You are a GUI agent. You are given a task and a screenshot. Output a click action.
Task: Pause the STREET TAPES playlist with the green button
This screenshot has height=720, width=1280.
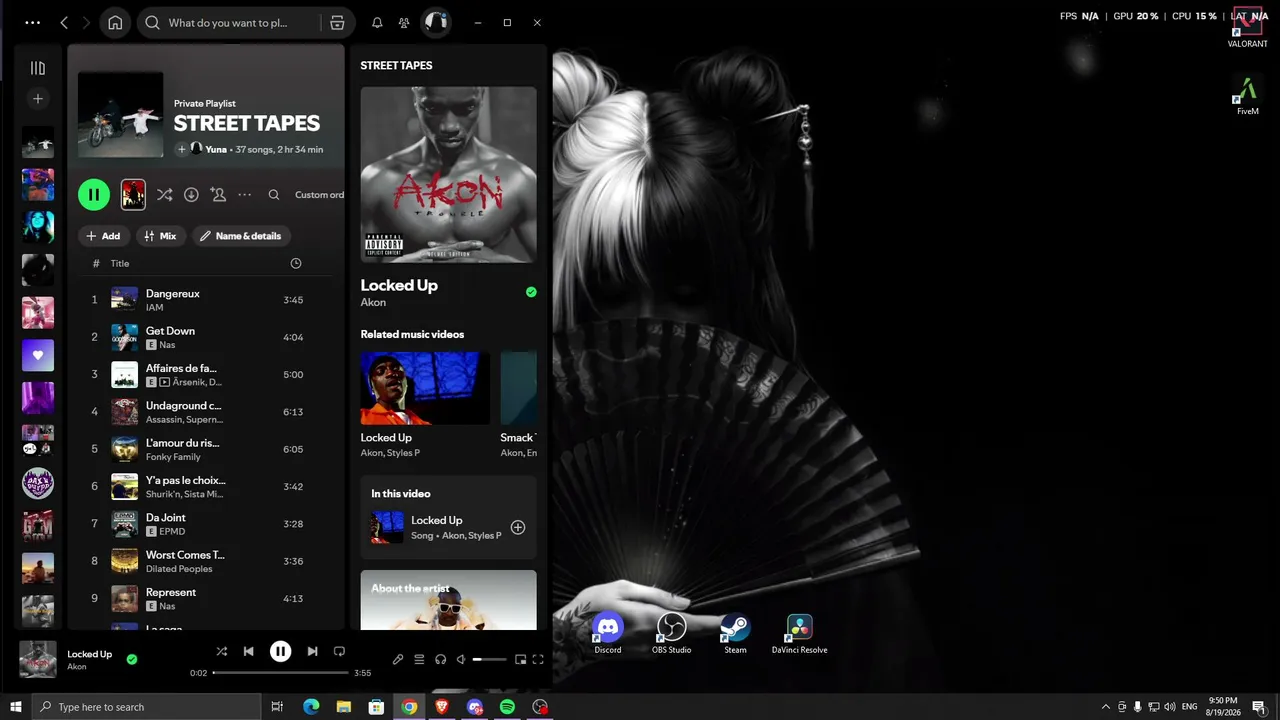[x=94, y=195]
